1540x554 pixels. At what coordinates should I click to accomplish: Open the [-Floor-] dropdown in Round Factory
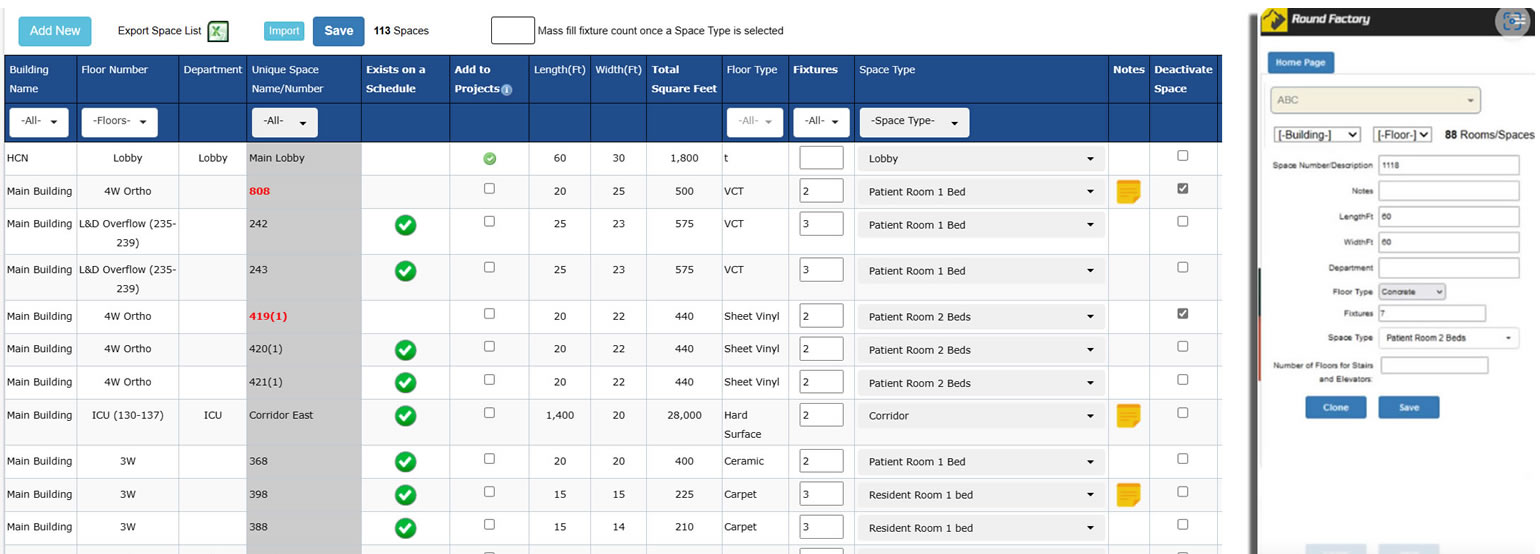point(1403,134)
